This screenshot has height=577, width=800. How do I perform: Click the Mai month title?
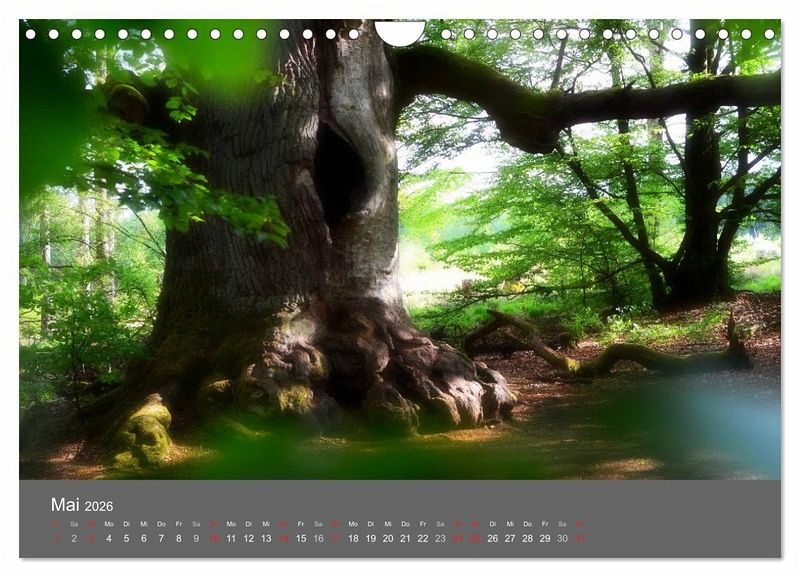65,505
